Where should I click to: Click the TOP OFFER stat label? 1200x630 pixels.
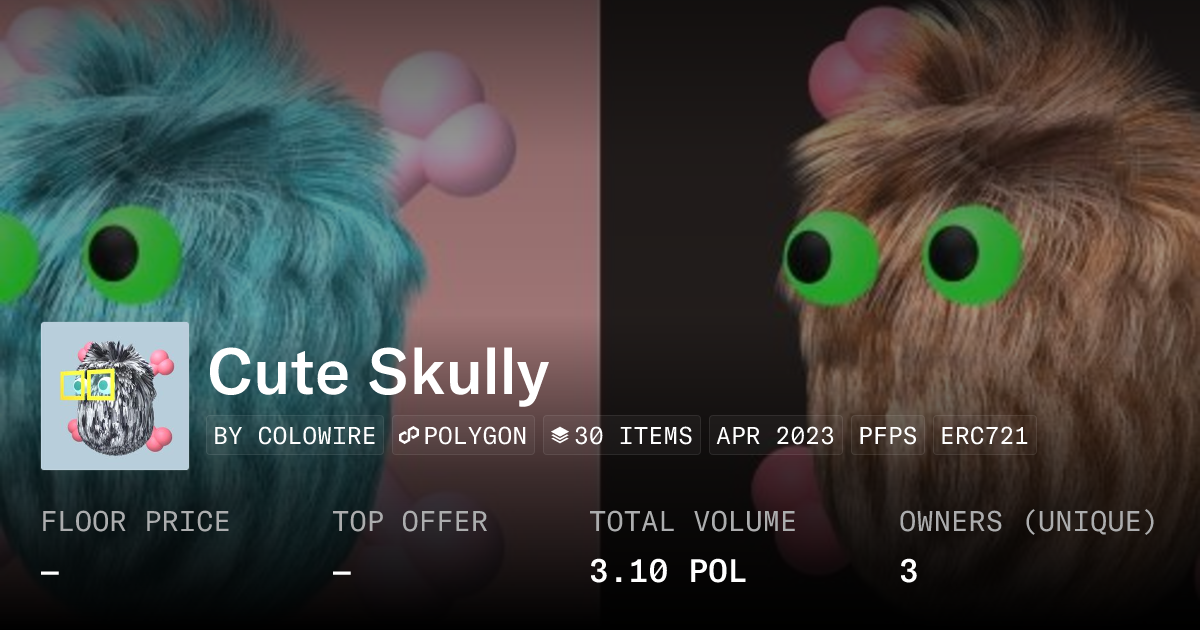tap(410, 522)
